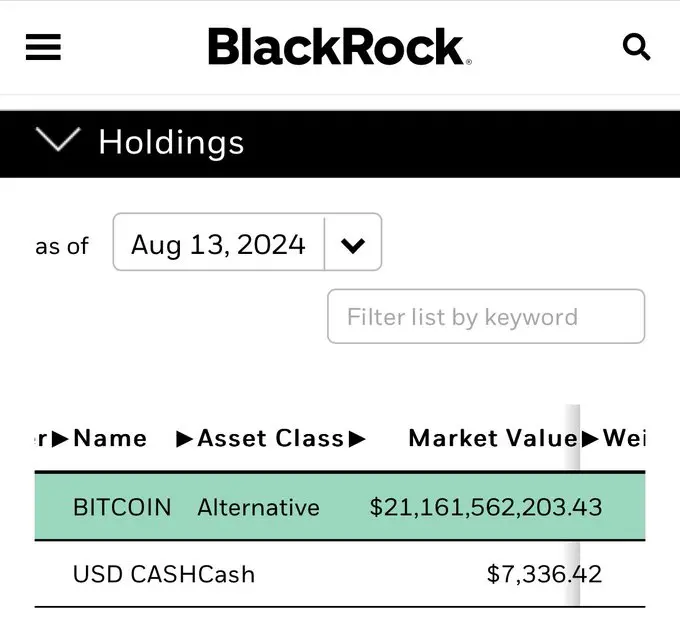The height and width of the screenshot is (636, 680).
Task: Select the Aug 13, 2024 date field
Action: click(x=218, y=245)
